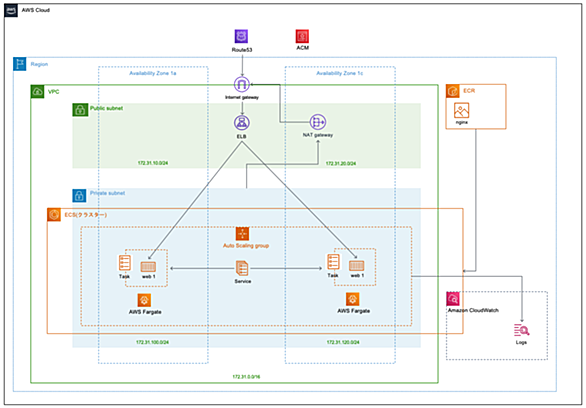
Task: Select the ELB load balancer icon
Action: point(242,123)
